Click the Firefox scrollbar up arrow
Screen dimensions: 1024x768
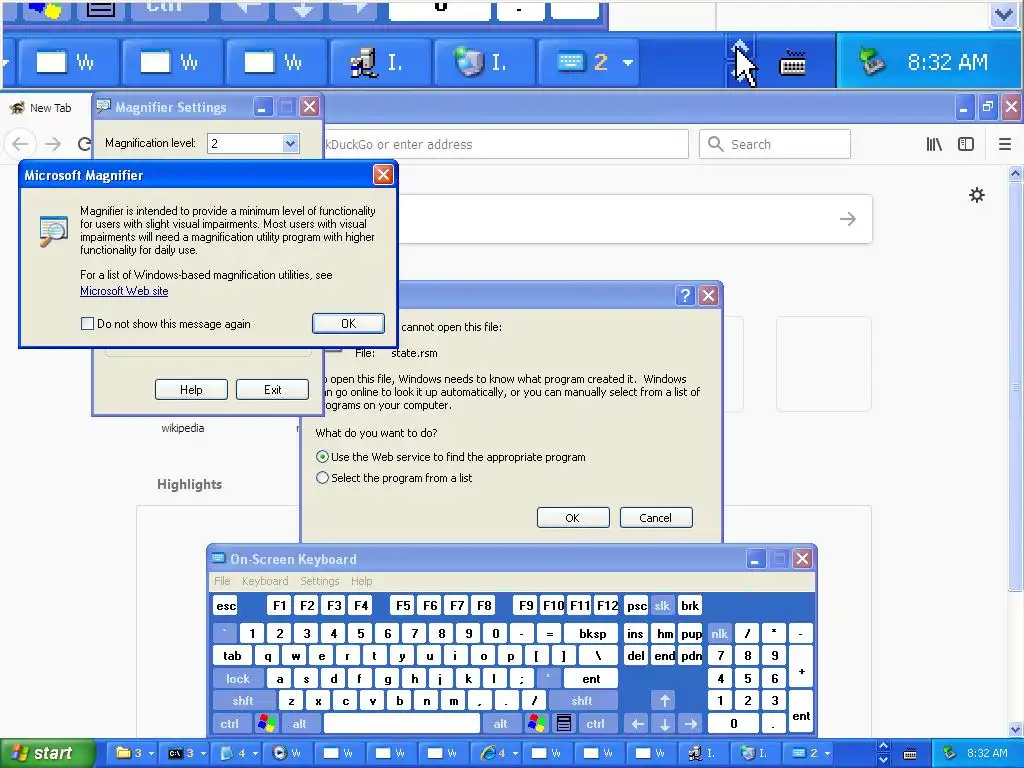click(1015, 174)
